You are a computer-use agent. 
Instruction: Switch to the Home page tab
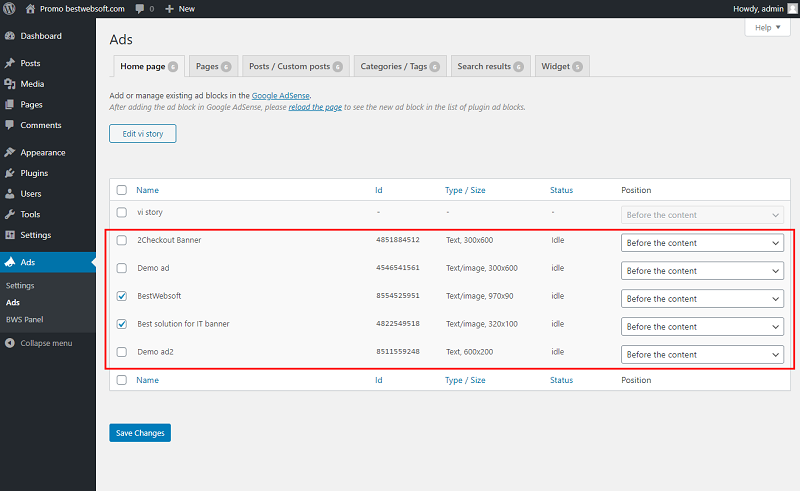click(x=148, y=66)
